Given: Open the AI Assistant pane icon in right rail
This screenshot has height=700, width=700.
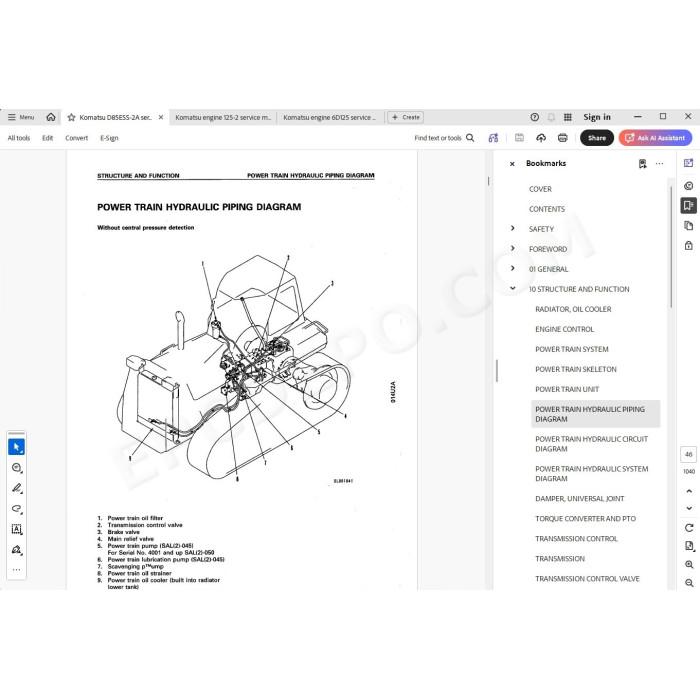Looking at the screenshot, I should (688, 163).
